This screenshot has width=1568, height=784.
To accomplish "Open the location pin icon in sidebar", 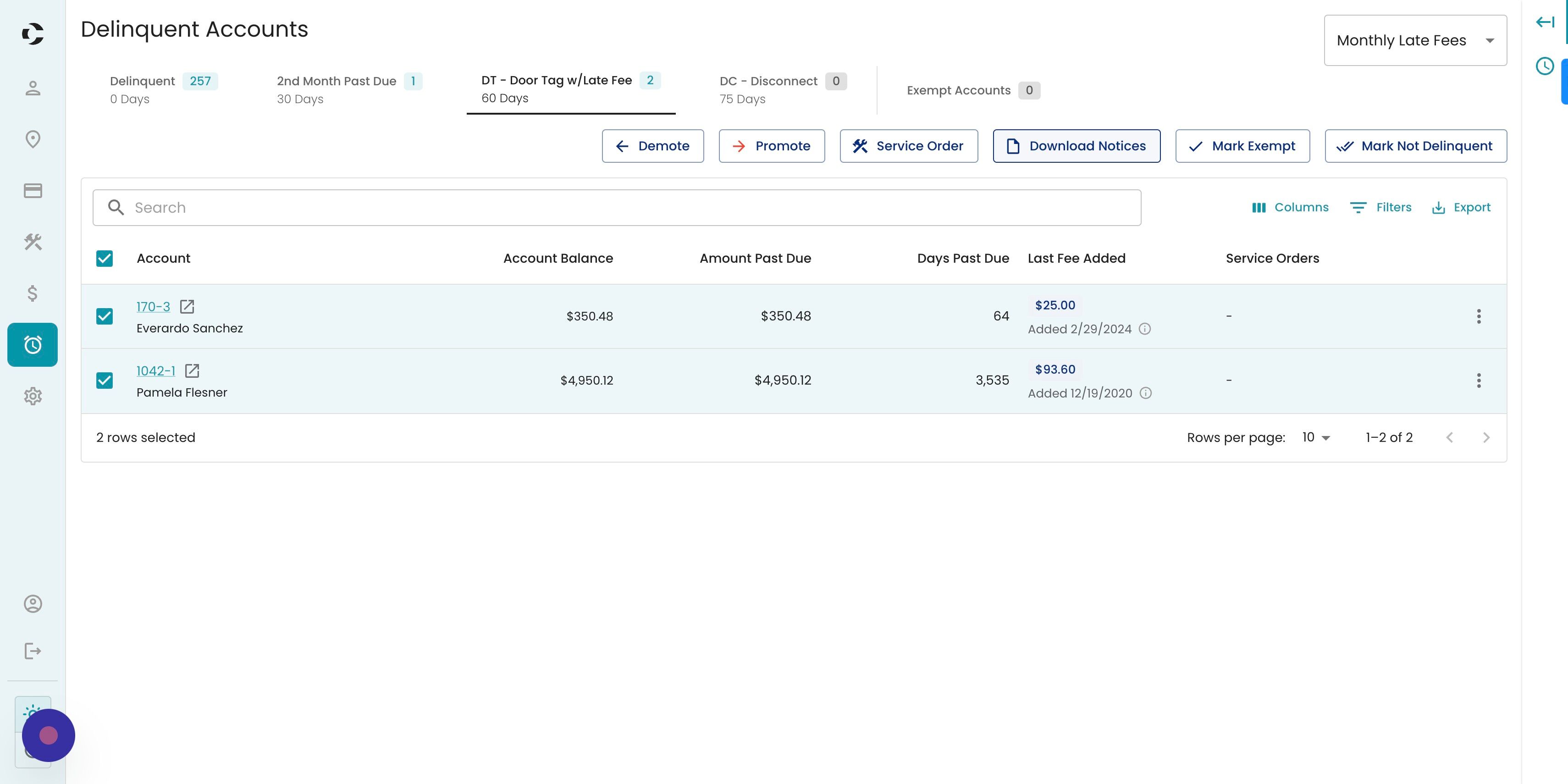I will point(33,139).
